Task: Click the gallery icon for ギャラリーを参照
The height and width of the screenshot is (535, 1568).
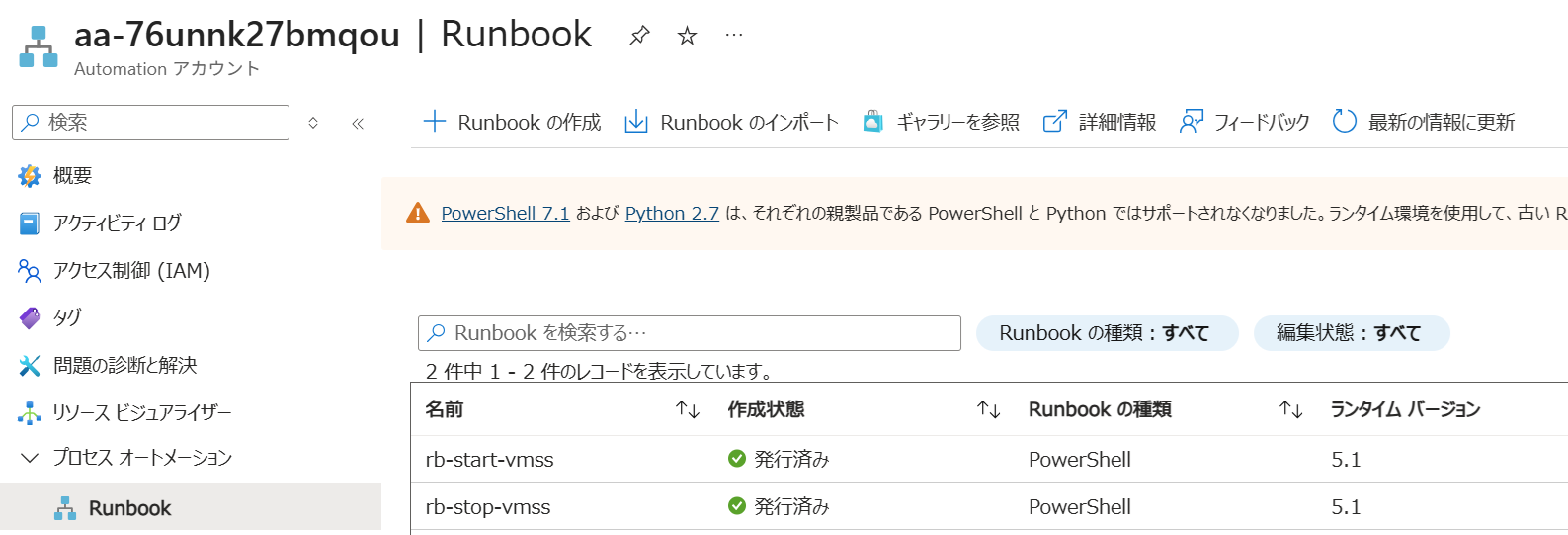Action: coord(872,122)
